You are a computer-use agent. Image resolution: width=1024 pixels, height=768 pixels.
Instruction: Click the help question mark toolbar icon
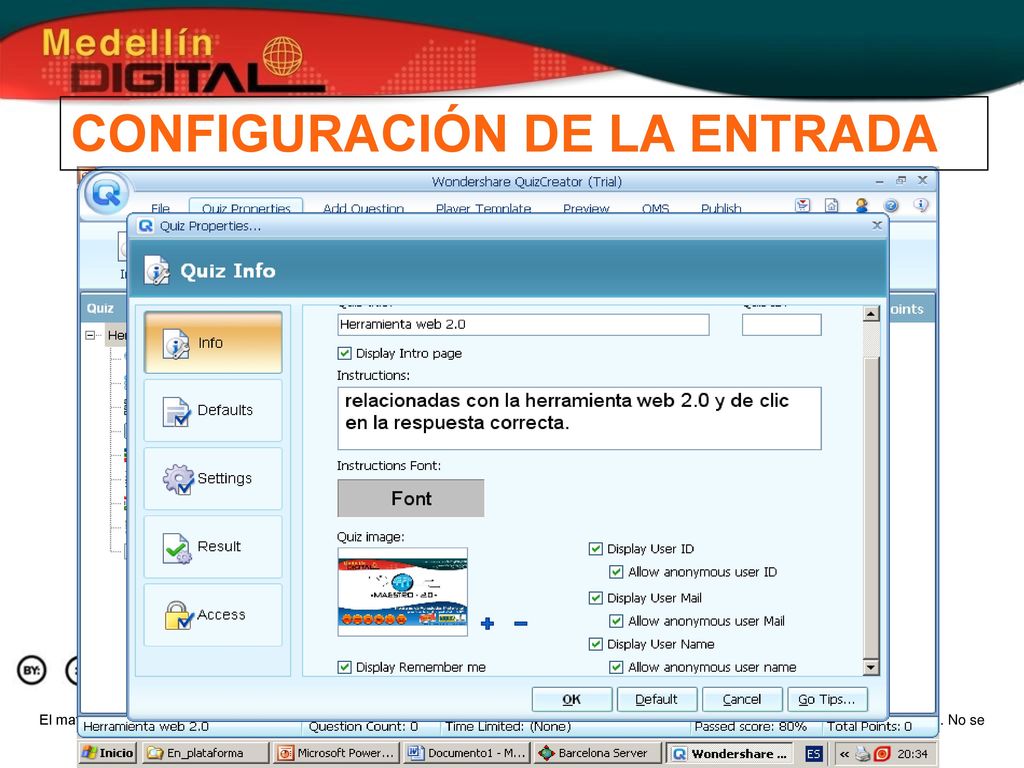[x=891, y=206]
